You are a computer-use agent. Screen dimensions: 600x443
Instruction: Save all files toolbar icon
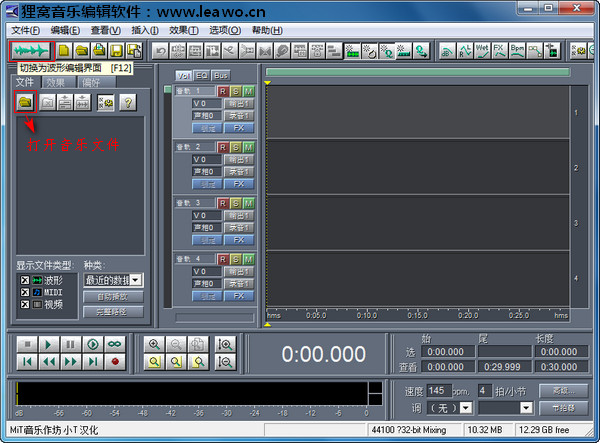click(x=134, y=51)
